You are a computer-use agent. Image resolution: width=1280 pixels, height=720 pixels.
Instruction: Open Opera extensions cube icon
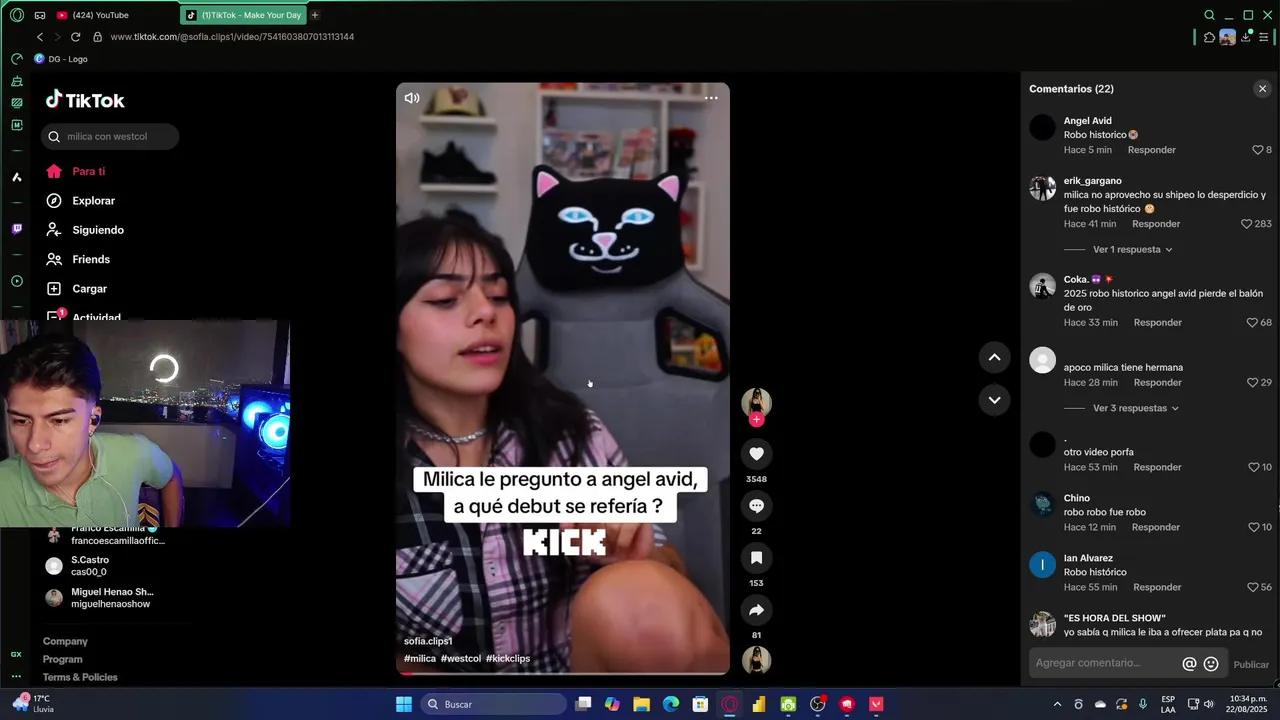click(x=1209, y=37)
